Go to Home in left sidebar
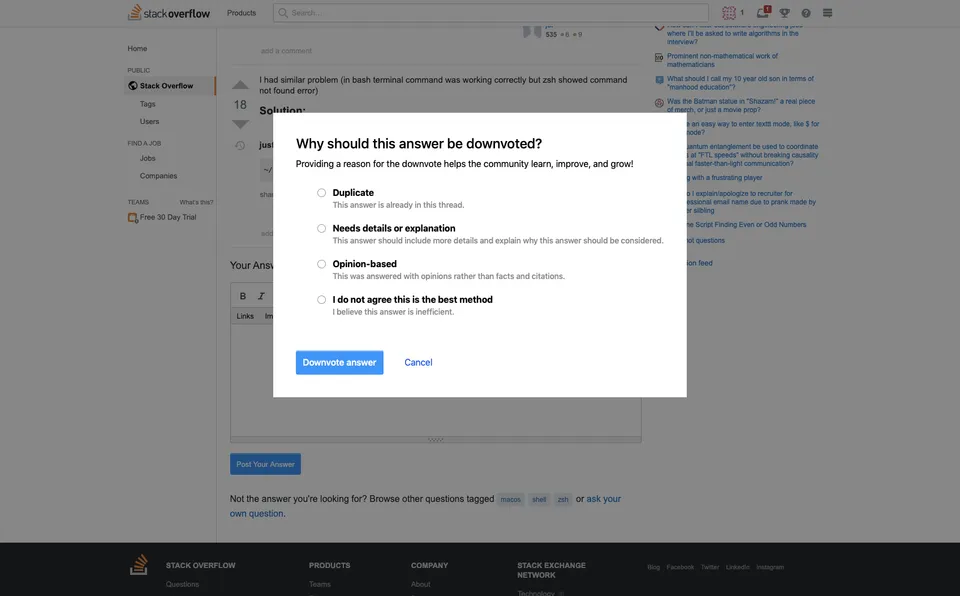960x596 pixels. (x=137, y=48)
